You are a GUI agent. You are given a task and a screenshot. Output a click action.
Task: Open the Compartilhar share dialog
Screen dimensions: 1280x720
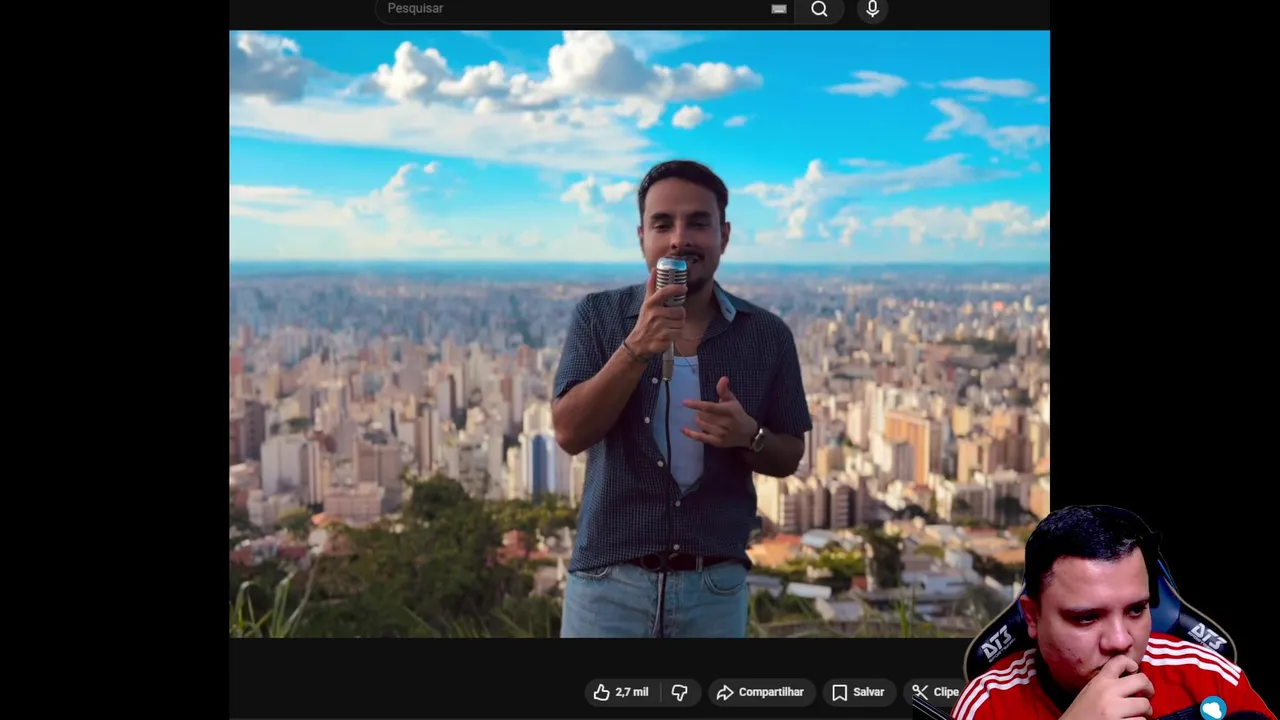(760, 692)
